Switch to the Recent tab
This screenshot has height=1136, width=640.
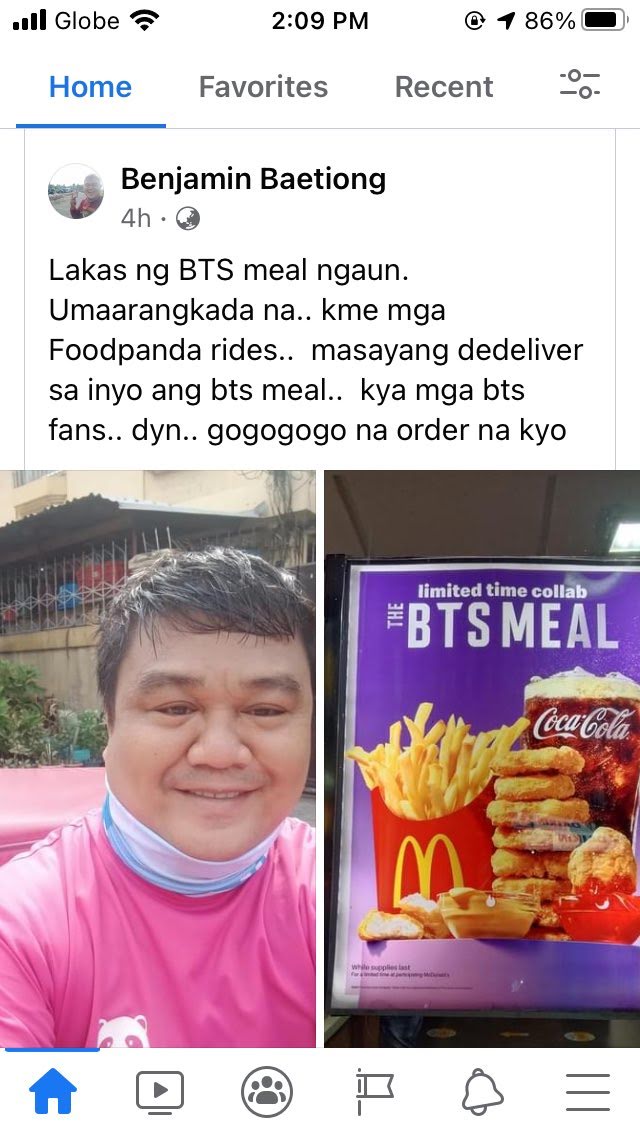tap(444, 87)
